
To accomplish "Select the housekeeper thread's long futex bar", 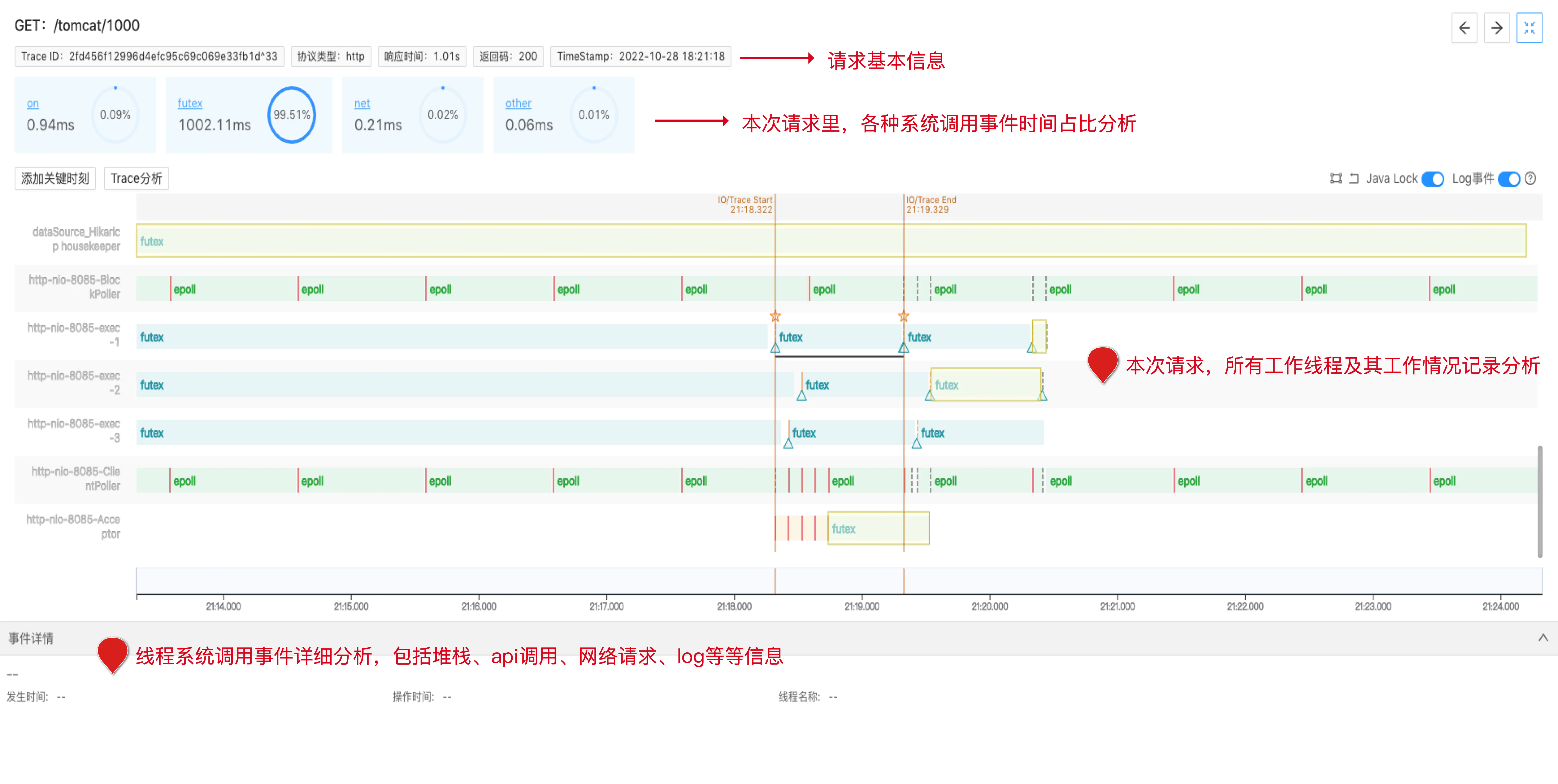I will coord(831,241).
